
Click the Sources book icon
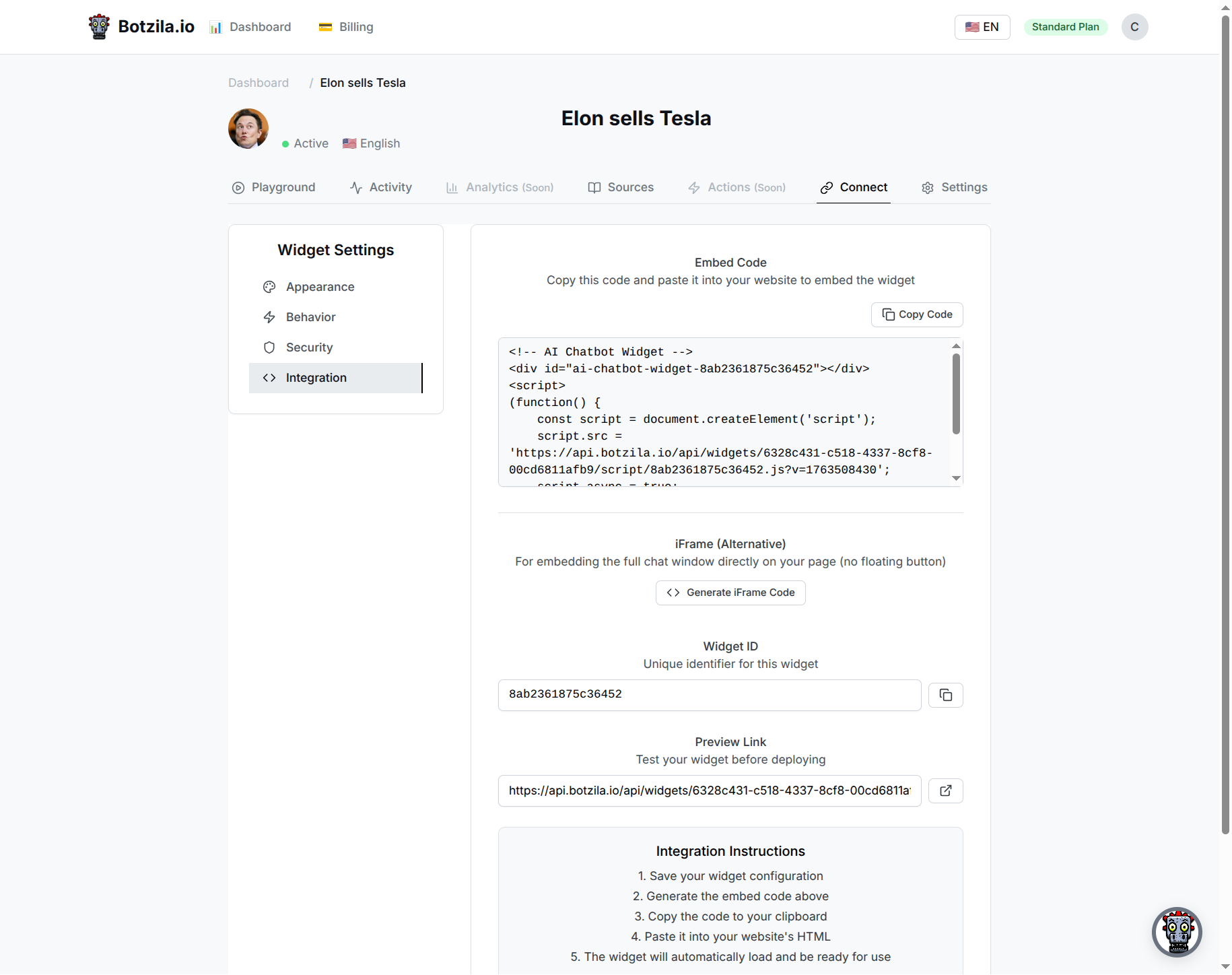click(x=594, y=188)
